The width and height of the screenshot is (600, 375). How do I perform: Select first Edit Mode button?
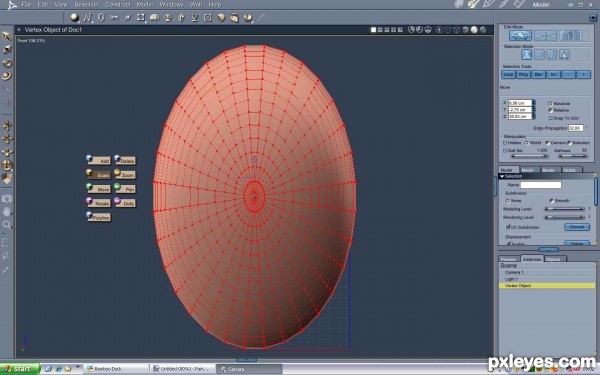click(520, 36)
